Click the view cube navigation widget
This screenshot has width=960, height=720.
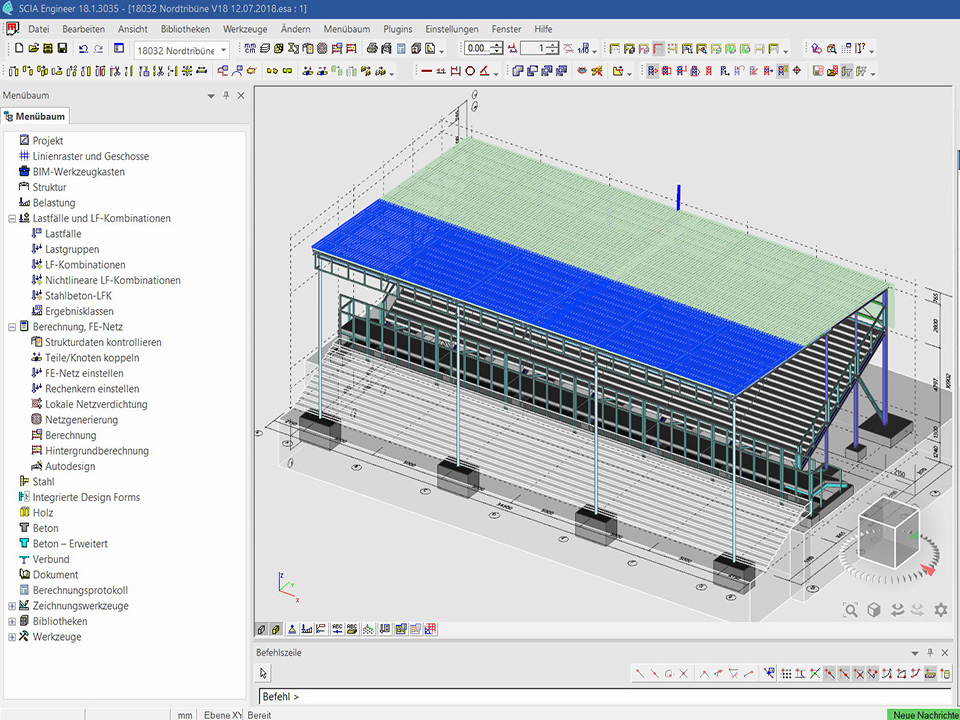click(x=888, y=535)
